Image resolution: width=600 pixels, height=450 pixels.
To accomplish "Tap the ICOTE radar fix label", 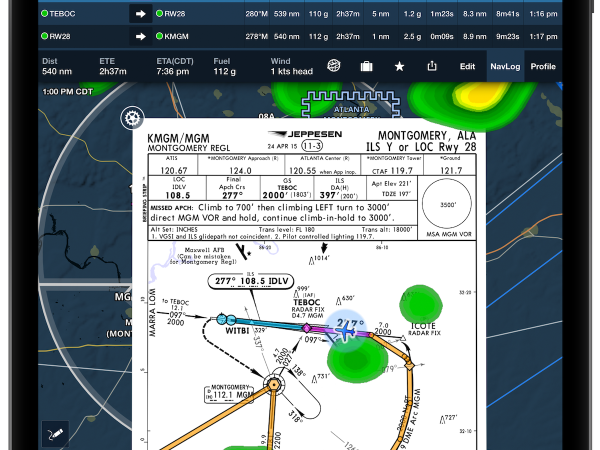I will point(423,329).
